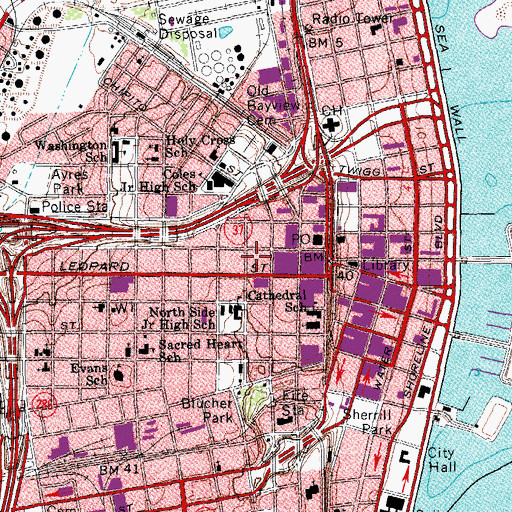Click the BM 5 benchmark label

(326, 43)
